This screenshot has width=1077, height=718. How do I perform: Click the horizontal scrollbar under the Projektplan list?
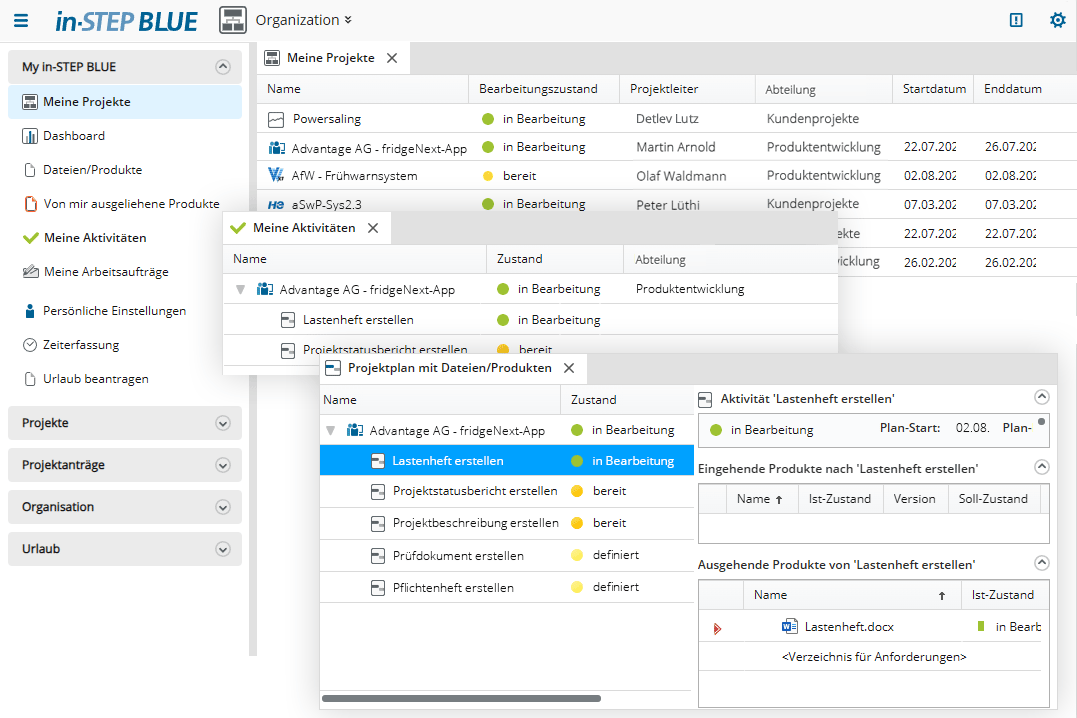tap(461, 698)
